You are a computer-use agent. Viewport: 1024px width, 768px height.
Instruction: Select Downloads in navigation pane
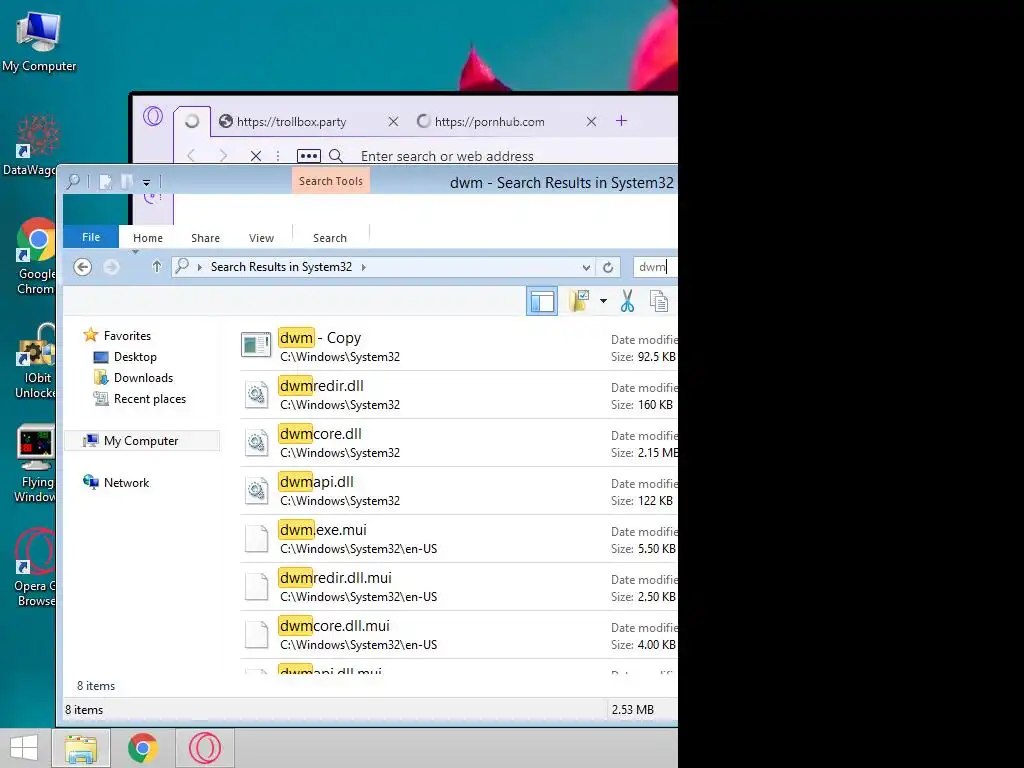click(143, 377)
